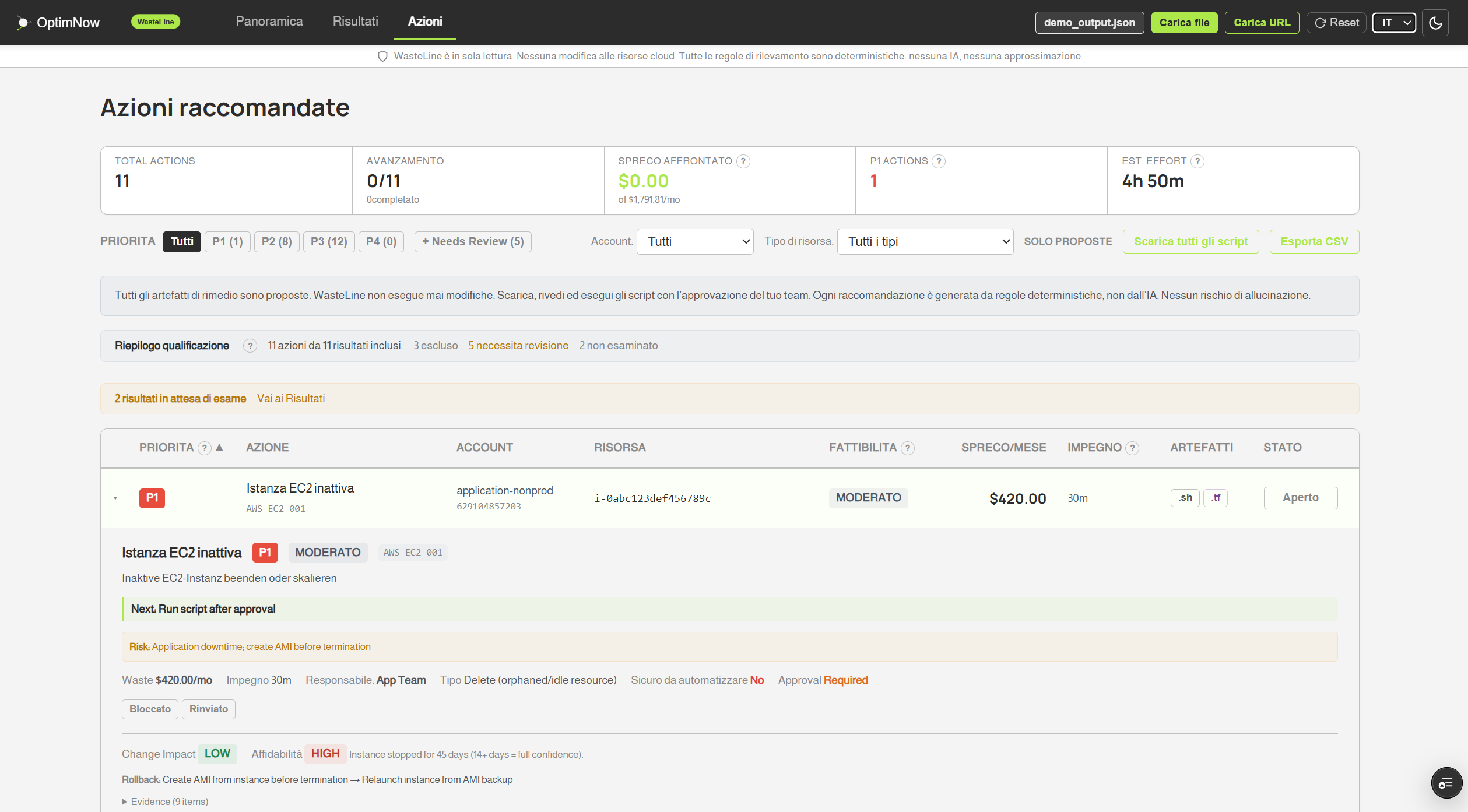Toggle the P2 priority filter
1468x812 pixels.
click(x=277, y=241)
